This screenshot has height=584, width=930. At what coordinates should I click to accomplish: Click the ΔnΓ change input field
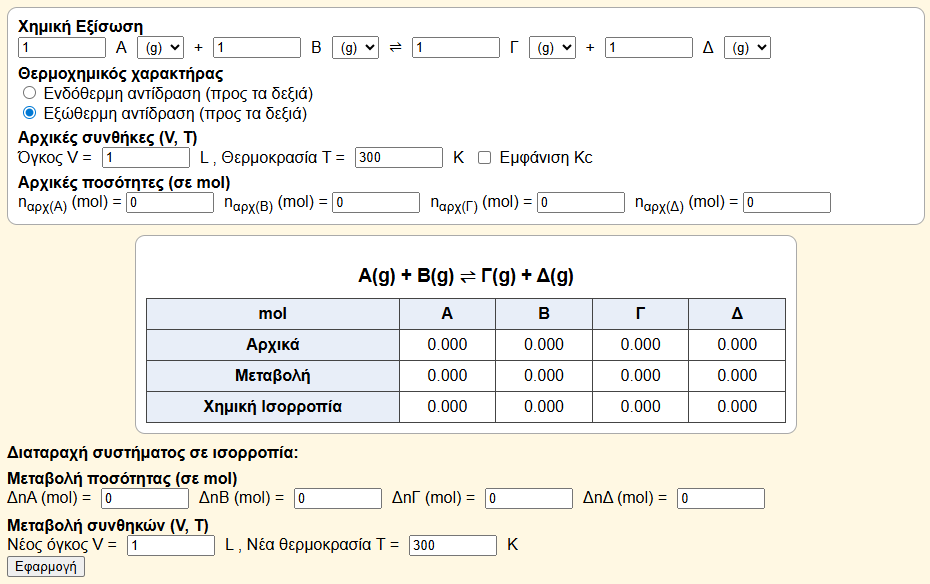coord(528,498)
